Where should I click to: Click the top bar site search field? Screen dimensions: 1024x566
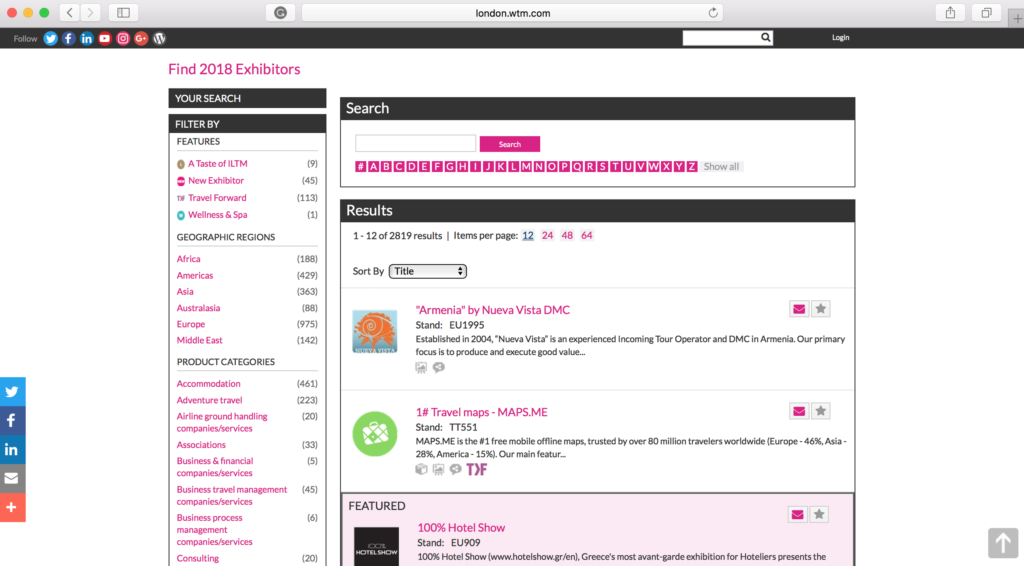click(x=721, y=38)
